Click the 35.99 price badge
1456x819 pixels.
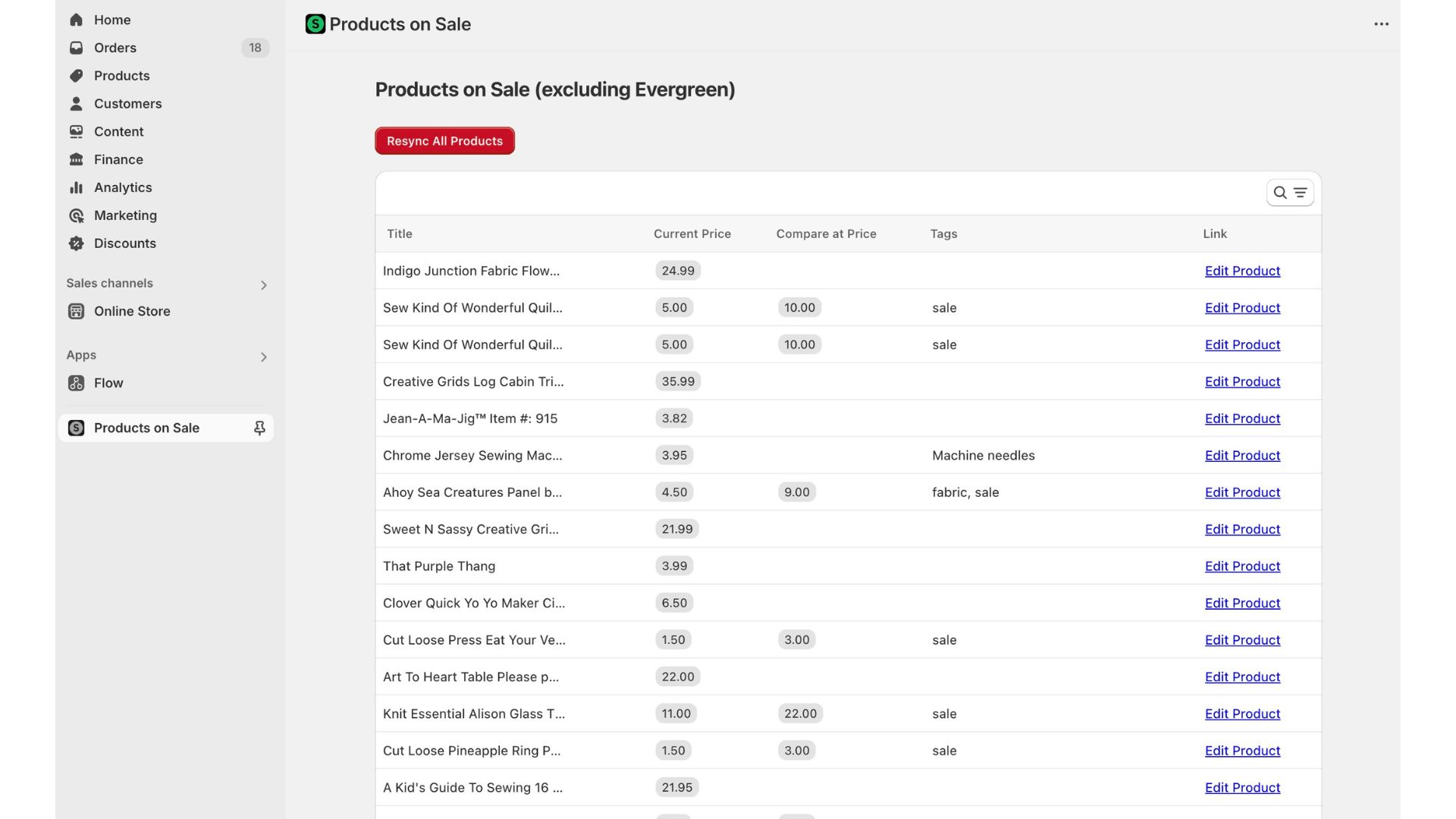678,381
